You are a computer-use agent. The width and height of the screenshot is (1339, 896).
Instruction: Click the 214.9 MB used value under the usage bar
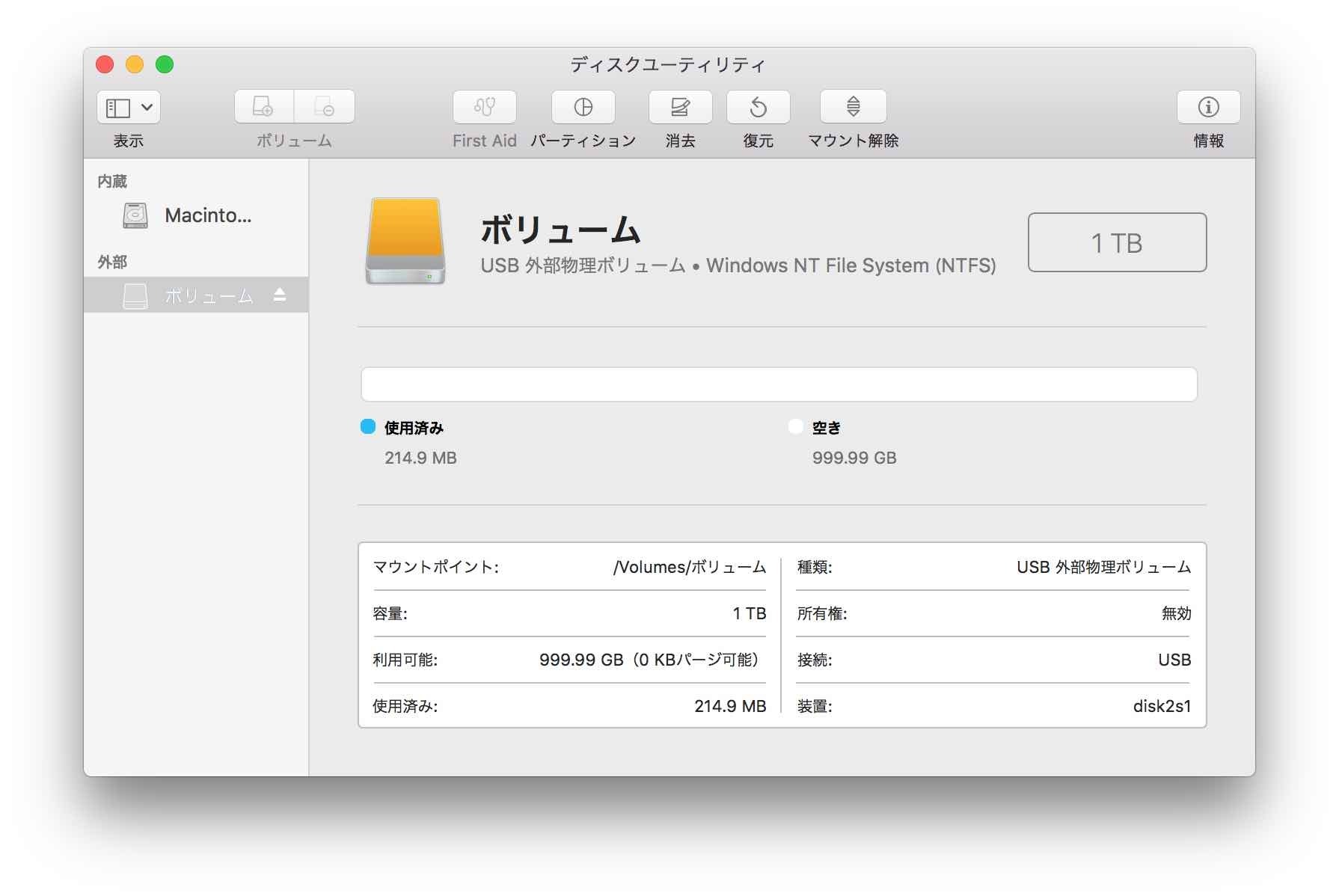pyautogui.click(x=420, y=458)
